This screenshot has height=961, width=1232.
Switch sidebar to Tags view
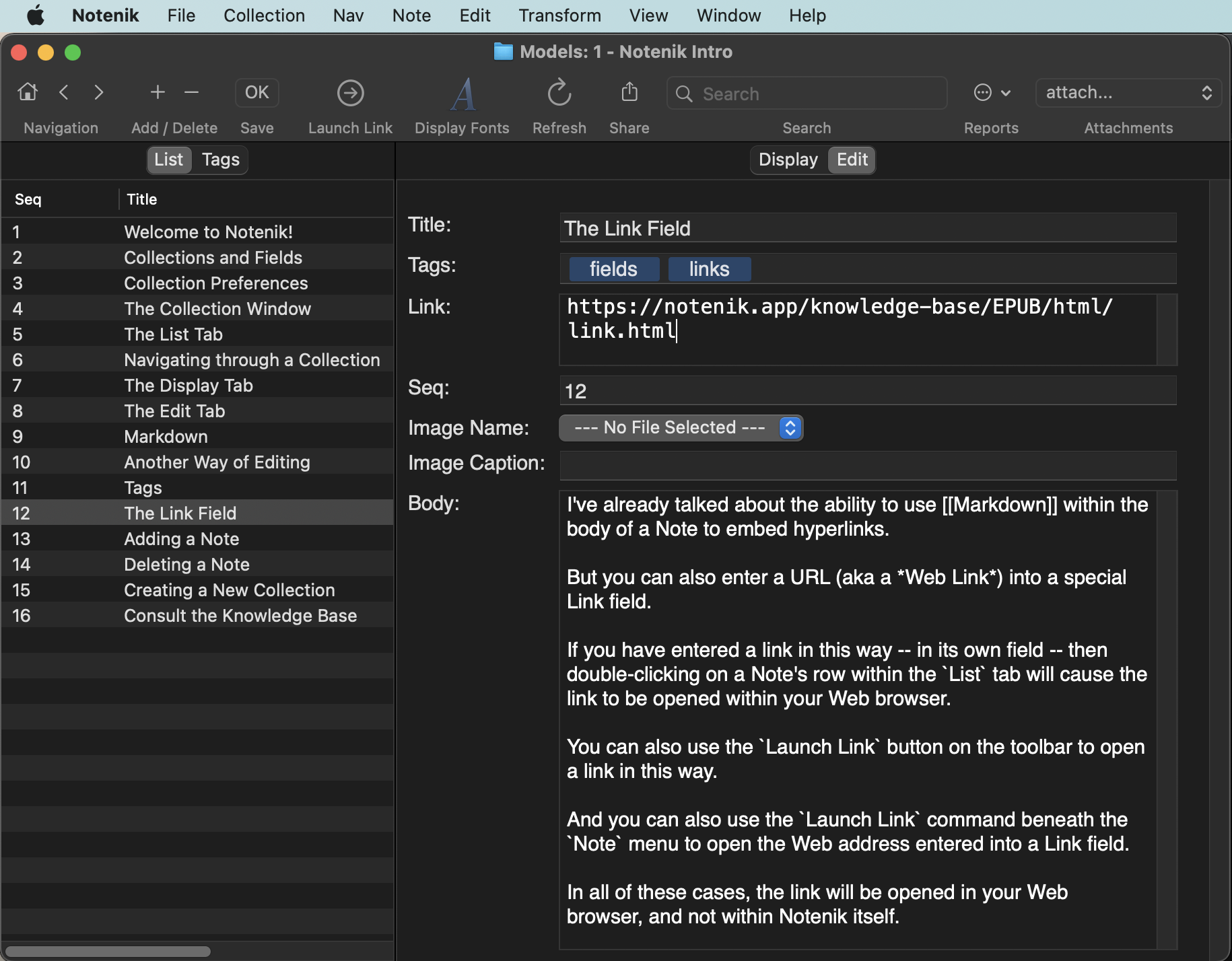[x=220, y=159]
